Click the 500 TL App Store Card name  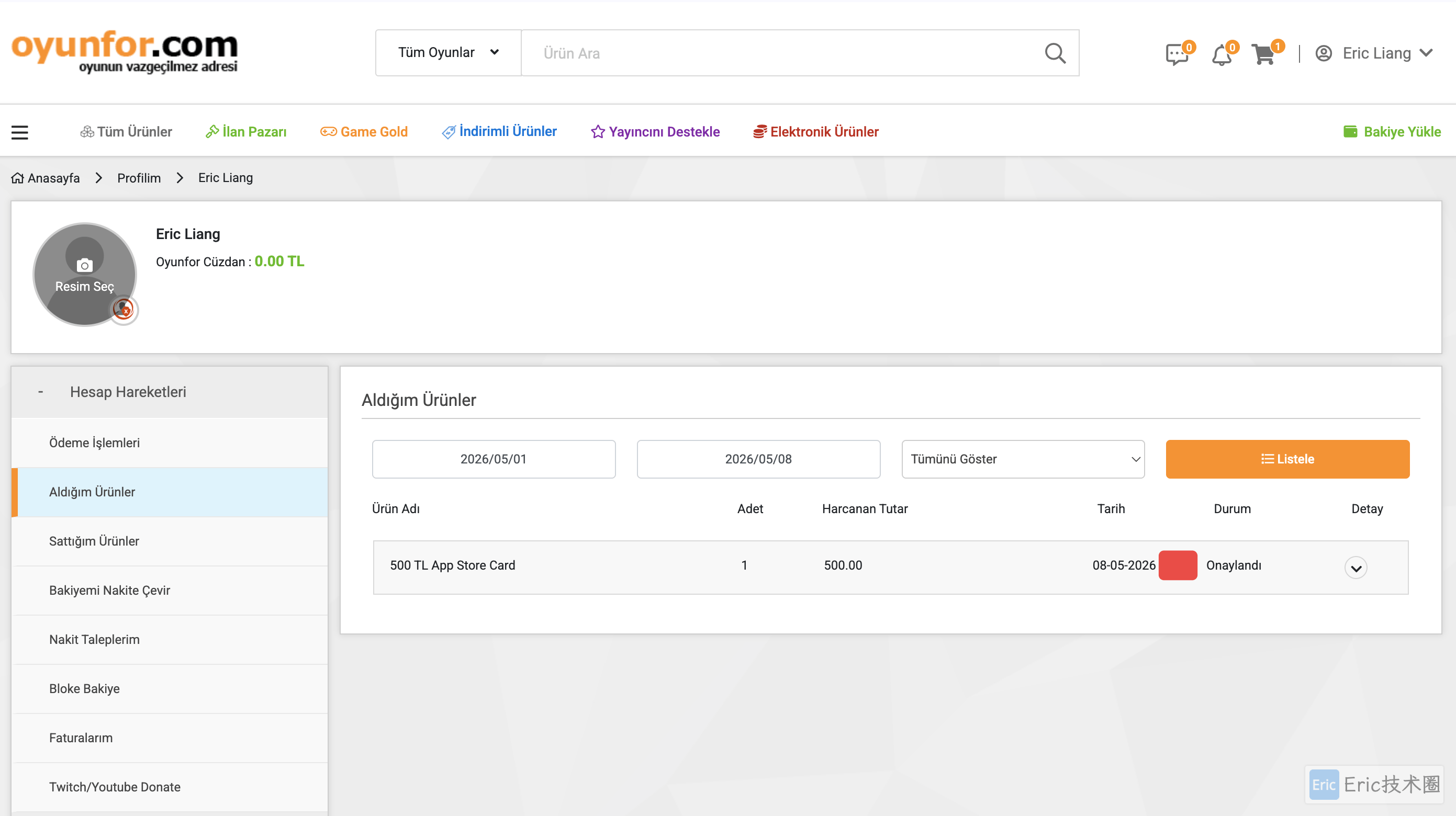pyautogui.click(x=452, y=565)
